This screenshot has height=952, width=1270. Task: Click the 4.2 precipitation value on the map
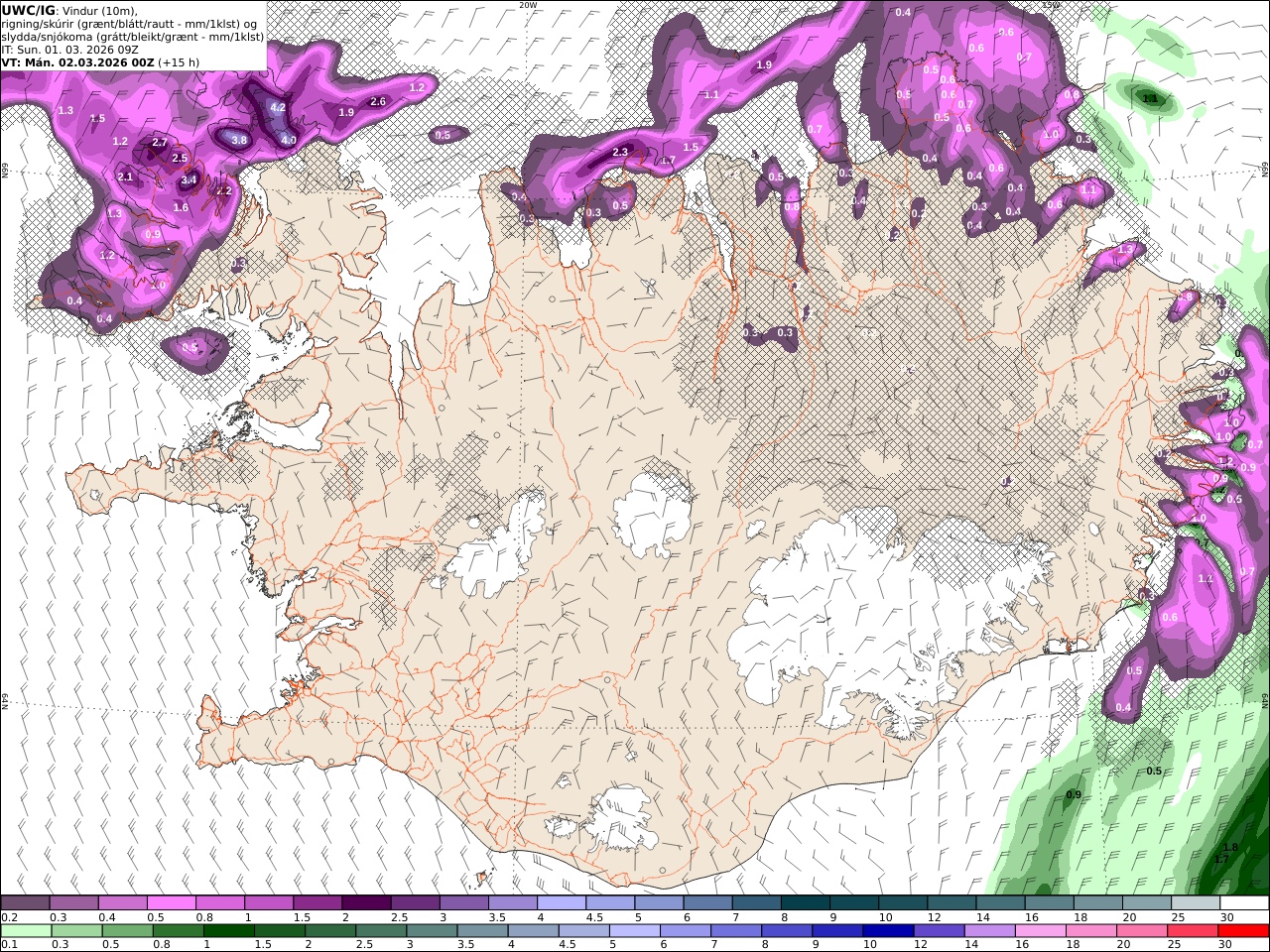pos(278,107)
